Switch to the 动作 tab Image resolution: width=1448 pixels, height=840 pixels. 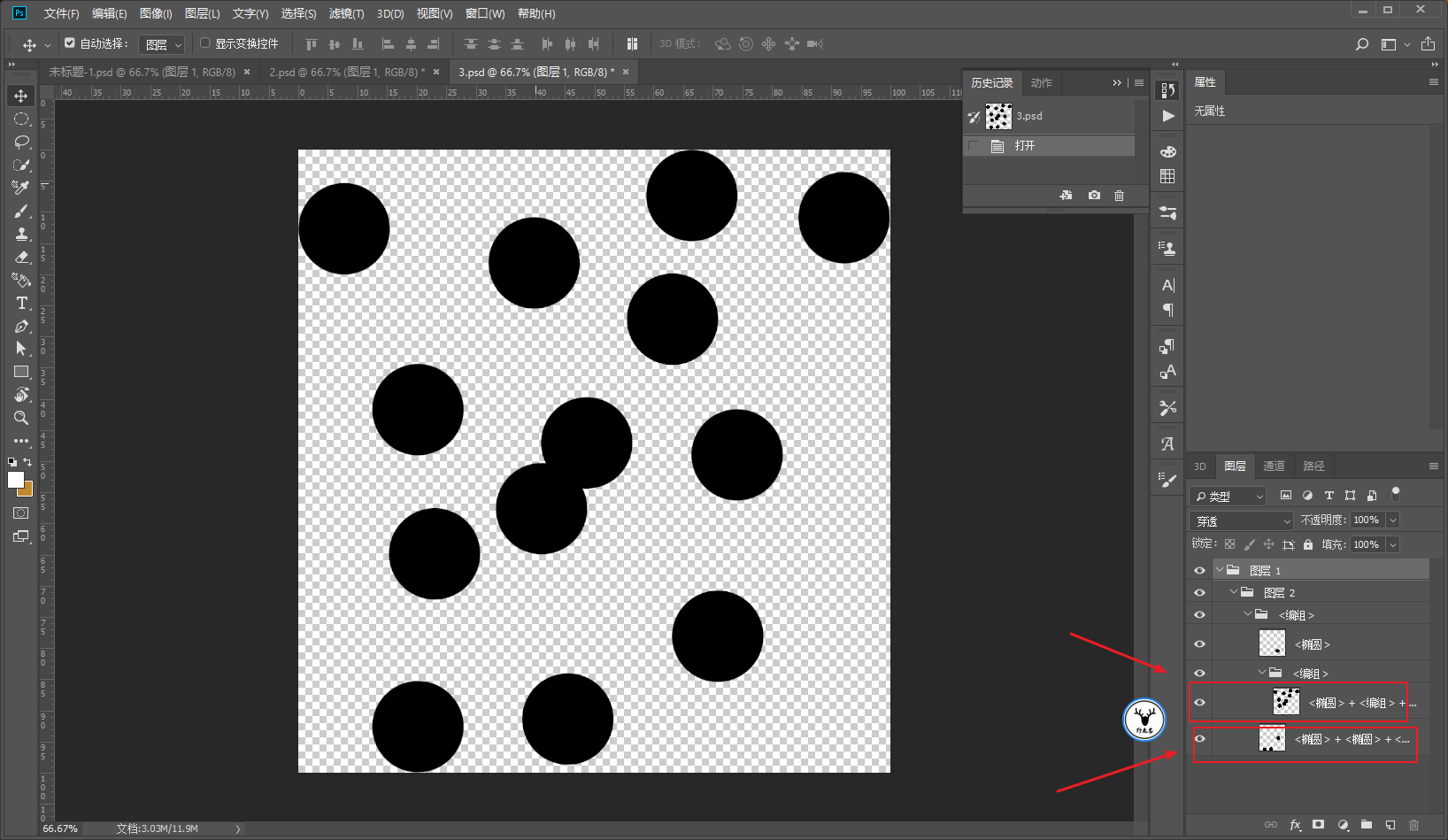(x=1041, y=82)
